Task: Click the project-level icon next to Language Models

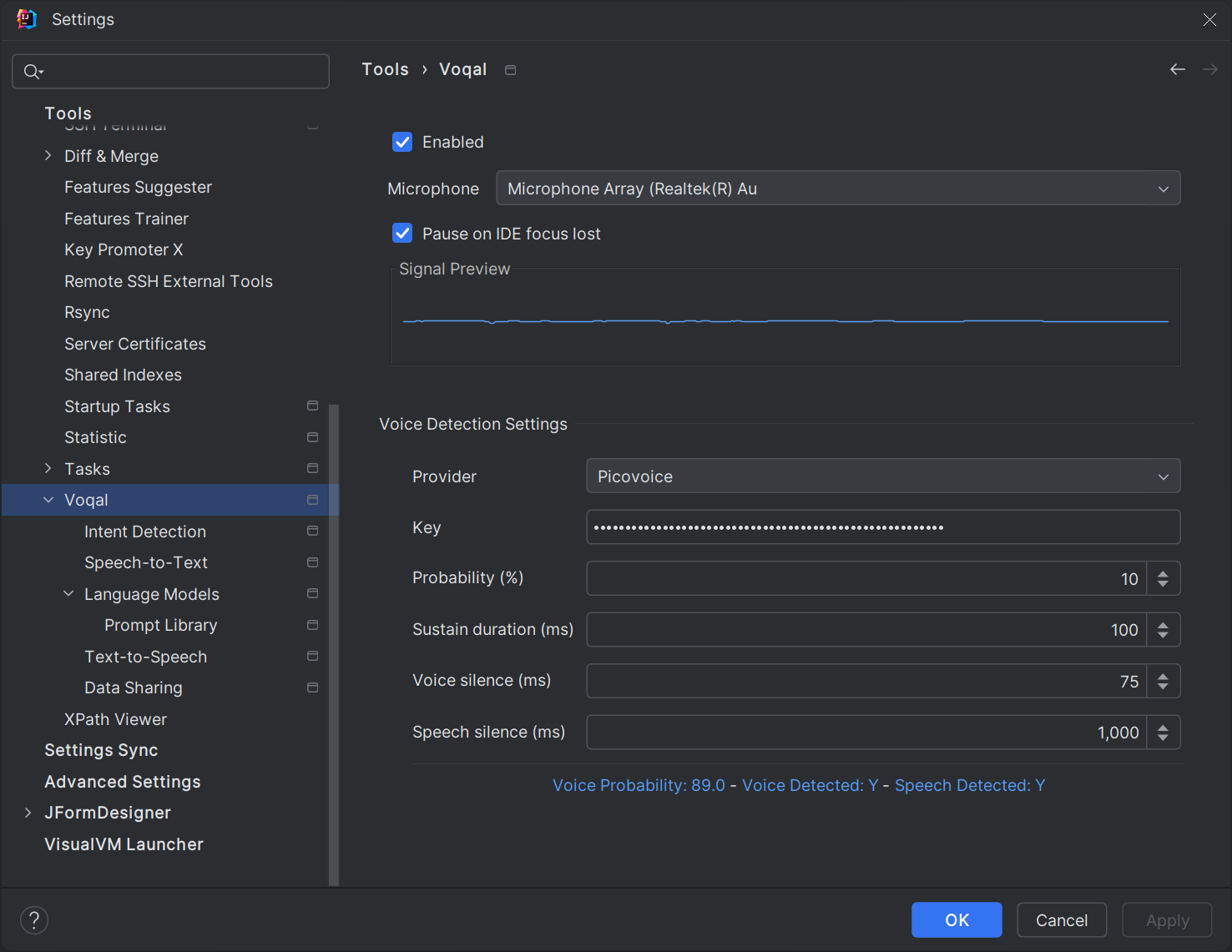Action: [313, 593]
